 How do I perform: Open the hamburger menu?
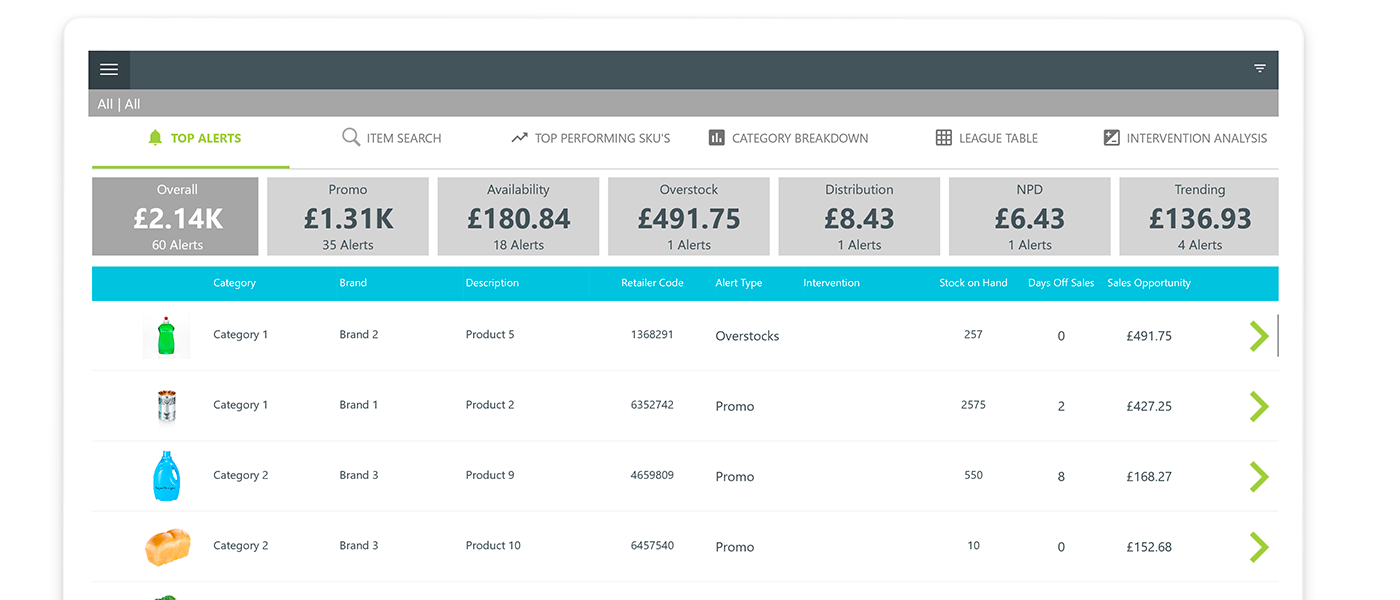(109, 70)
